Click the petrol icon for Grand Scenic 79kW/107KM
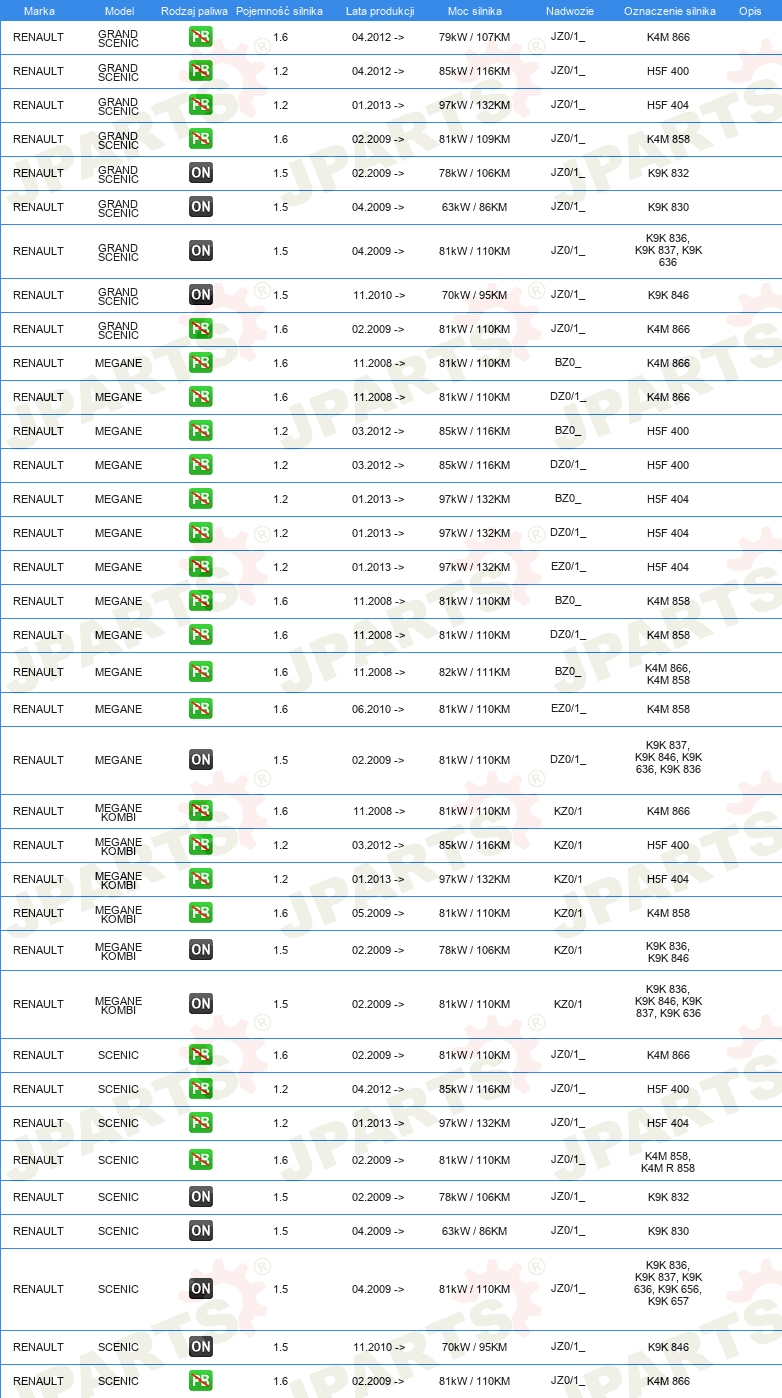The width and height of the screenshot is (782, 1398). click(x=200, y=37)
